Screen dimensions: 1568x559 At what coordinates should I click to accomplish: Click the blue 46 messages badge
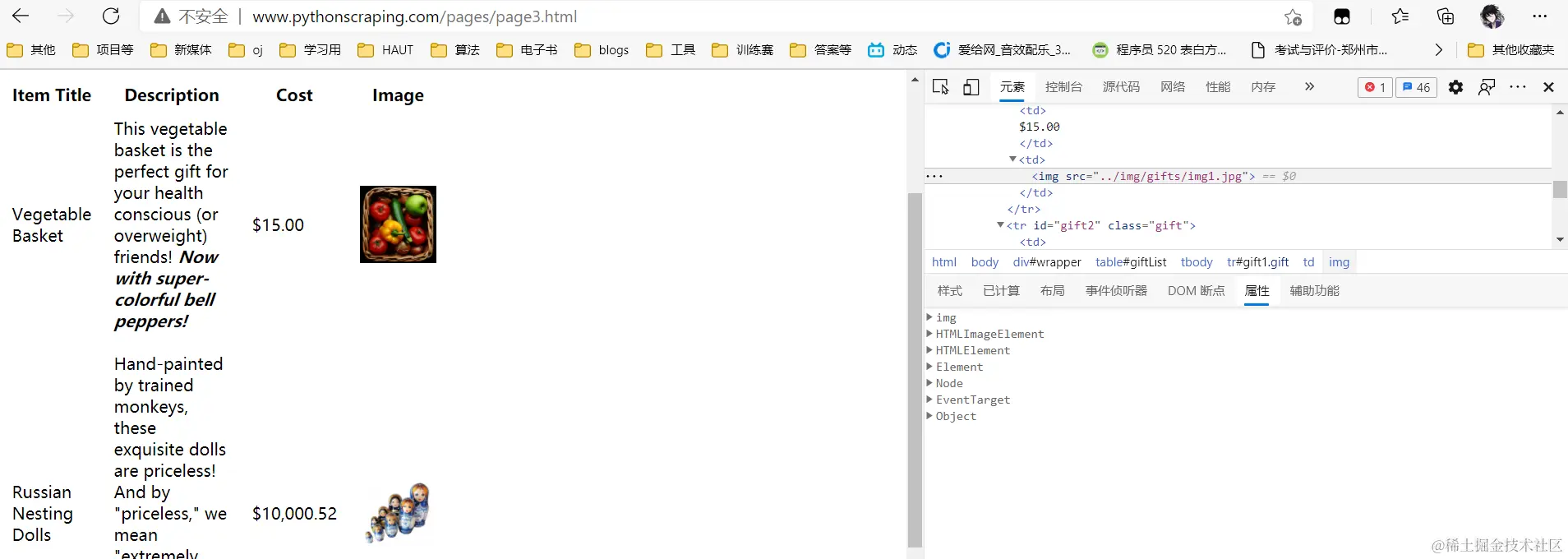pyautogui.click(x=1416, y=87)
